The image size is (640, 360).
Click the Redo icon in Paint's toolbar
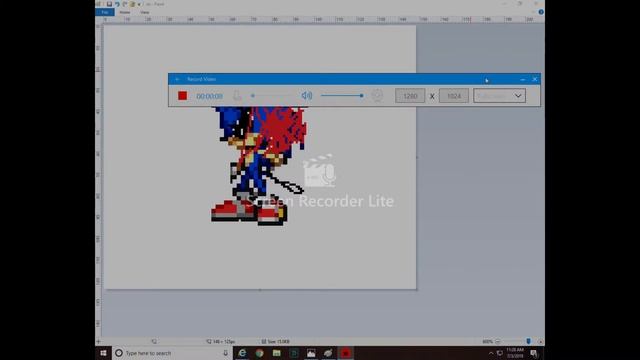click(125, 4)
